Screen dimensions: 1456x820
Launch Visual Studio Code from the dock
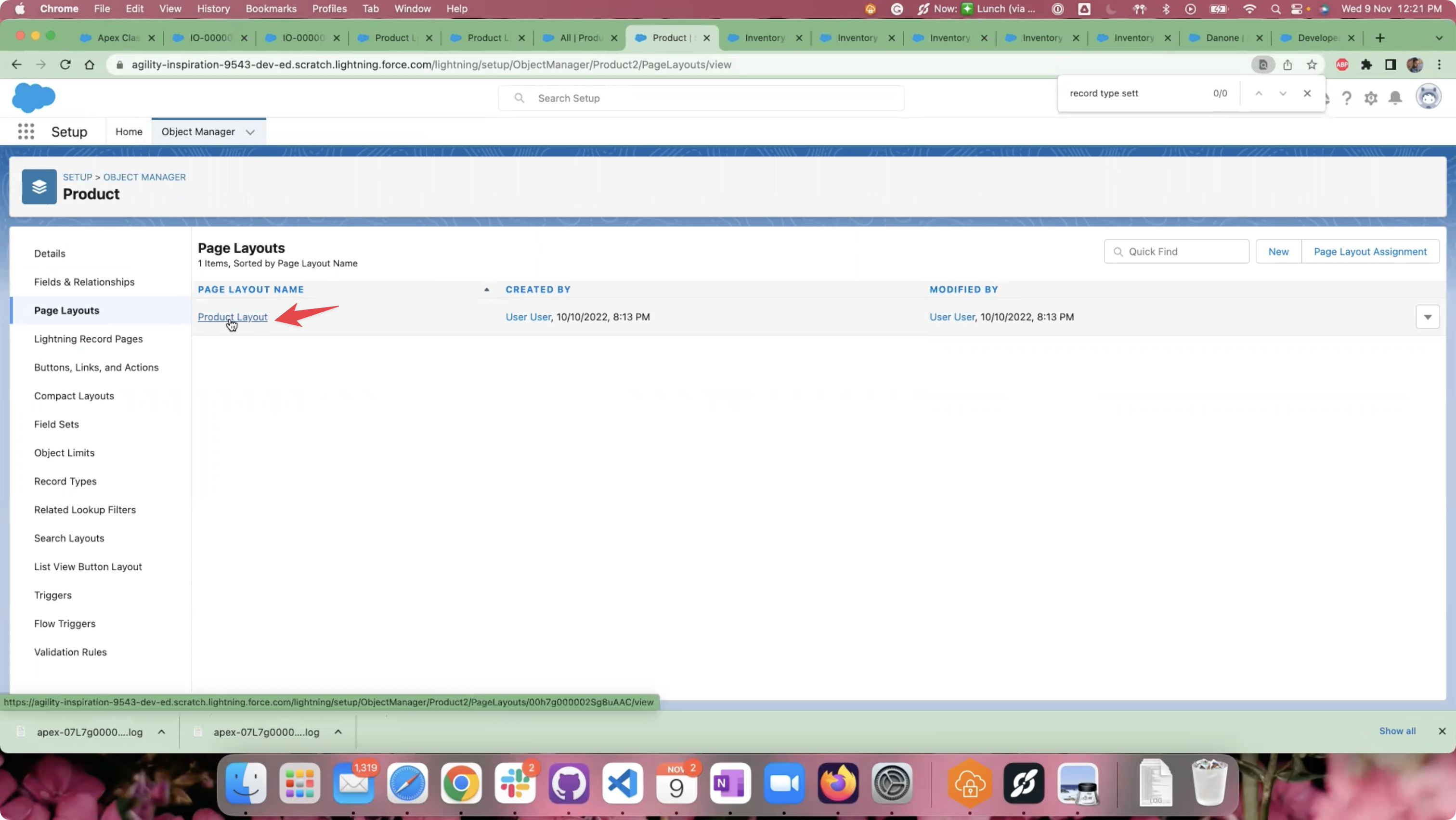pyautogui.click(x=622, y=783)
